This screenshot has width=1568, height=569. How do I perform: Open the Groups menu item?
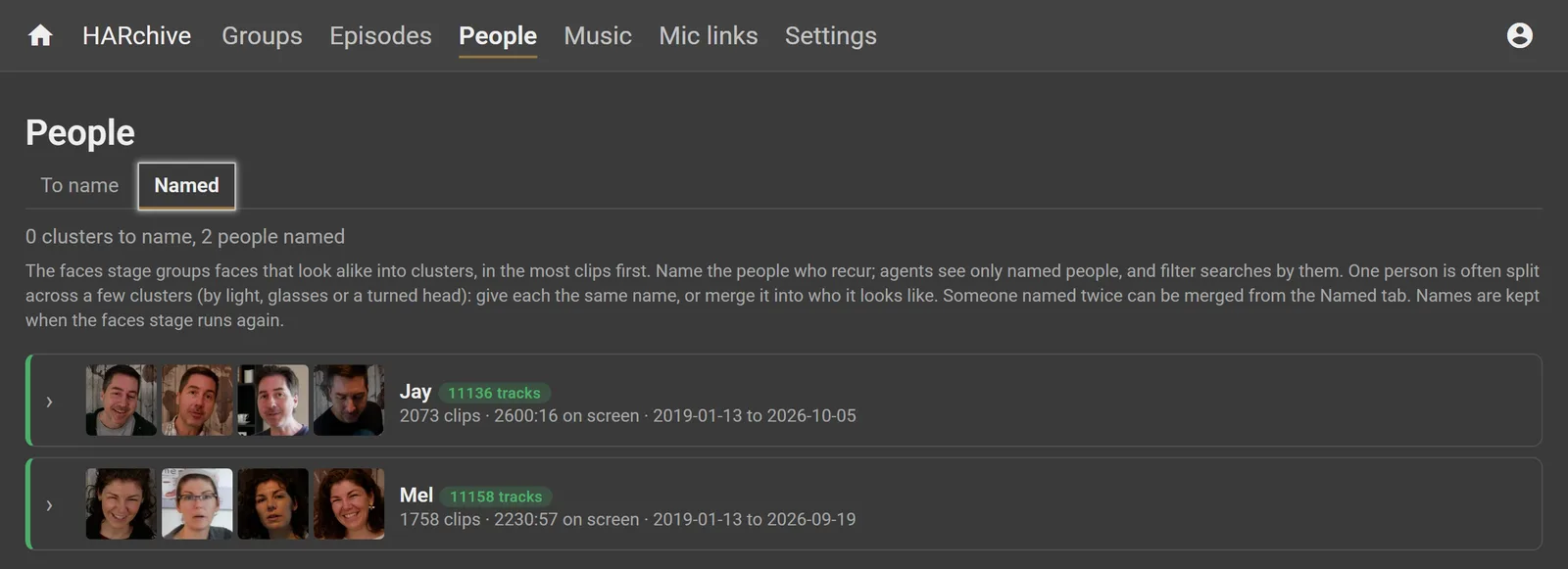(262, 35)
